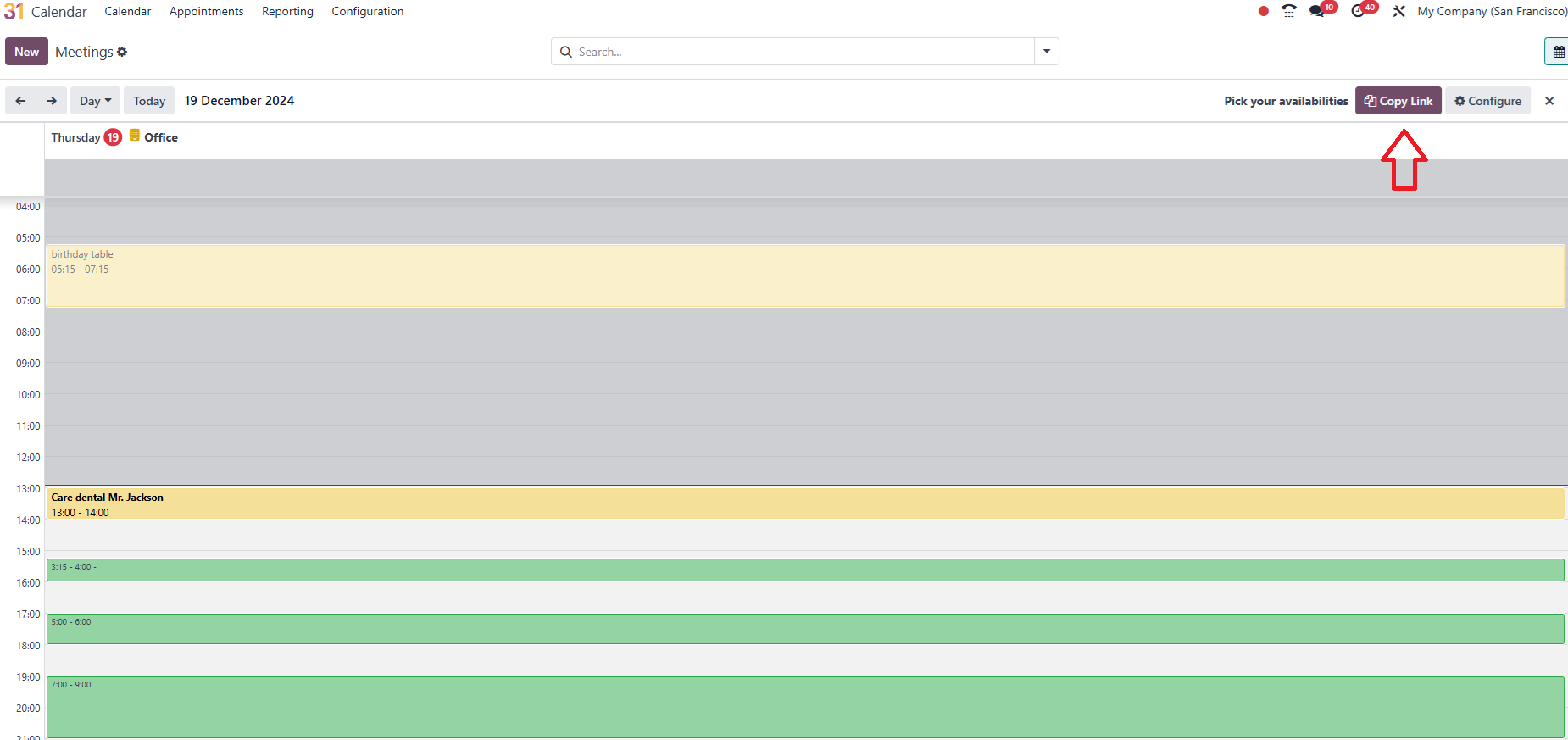Select the 3:15 - 4:00 availability slot
1568x740 pixels.
(x=805, y=570)
